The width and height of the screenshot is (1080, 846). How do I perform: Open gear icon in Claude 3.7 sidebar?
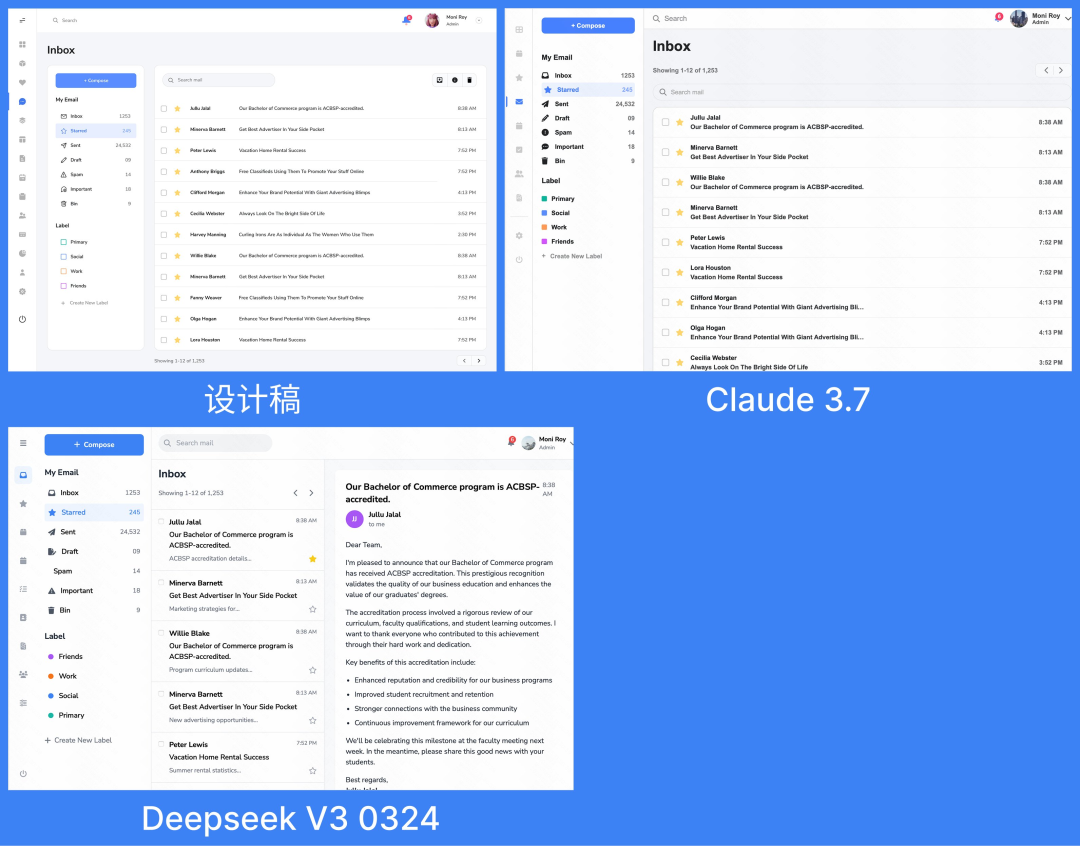pyautogui.click(x=519, y=236)
